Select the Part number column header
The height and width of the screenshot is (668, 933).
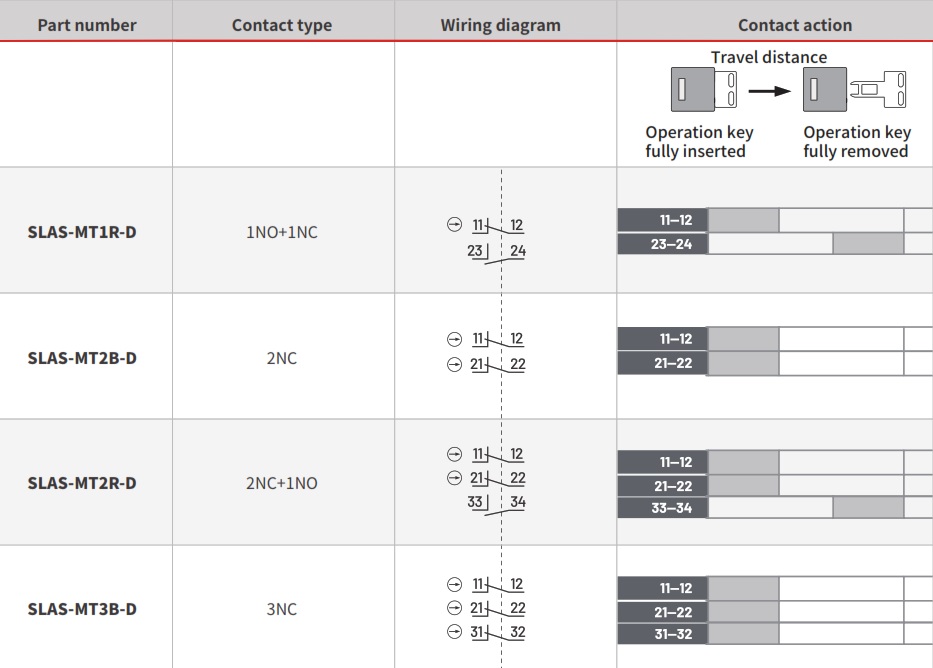pos(86,25)
